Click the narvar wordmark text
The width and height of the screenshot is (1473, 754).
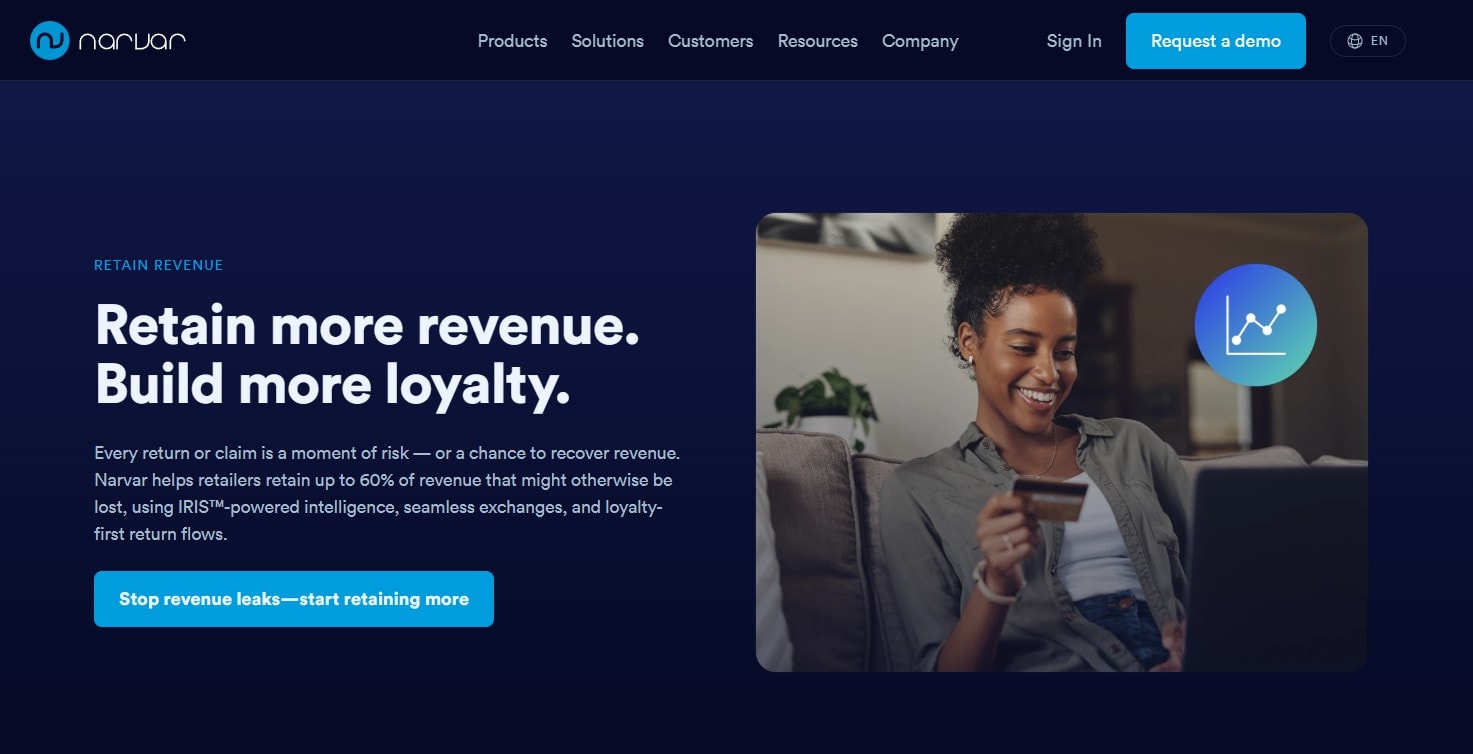(132, 42)
